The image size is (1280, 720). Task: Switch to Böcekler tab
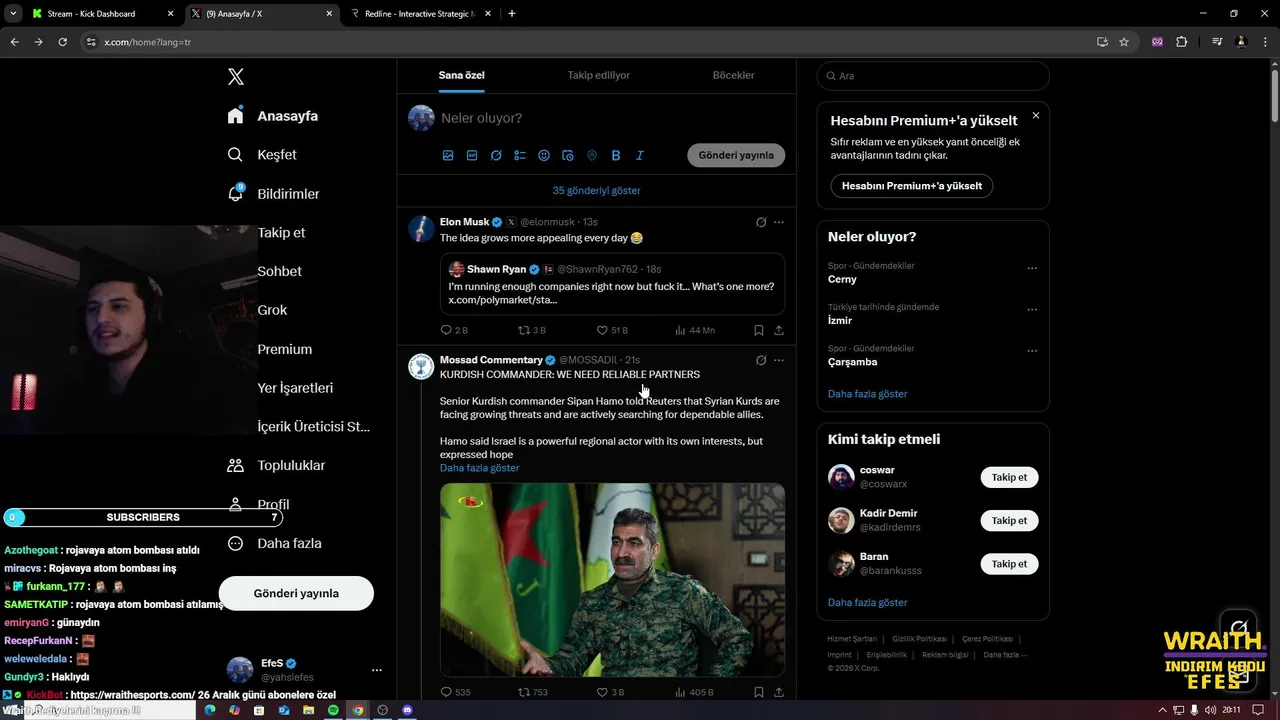733,75
